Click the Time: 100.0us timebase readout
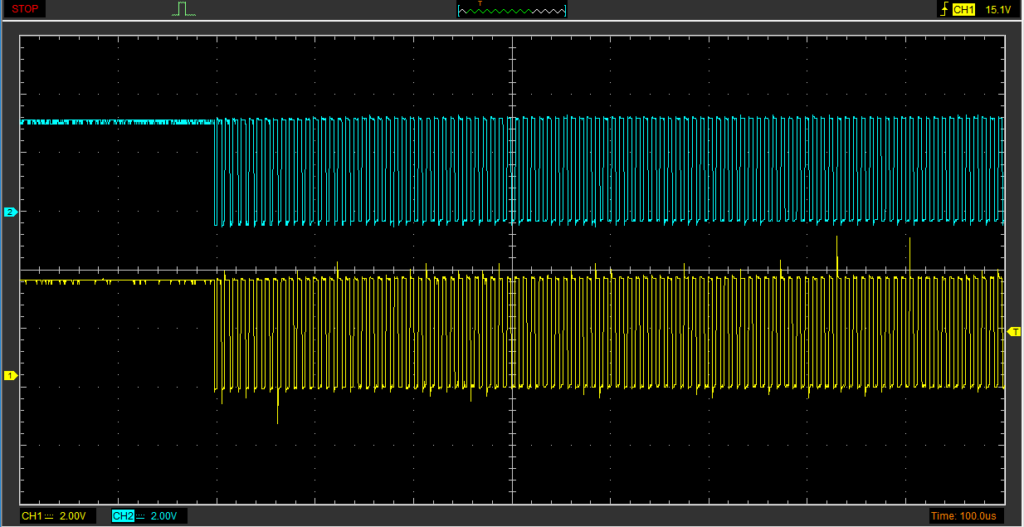1024x527 pixels. coord(964,516)
